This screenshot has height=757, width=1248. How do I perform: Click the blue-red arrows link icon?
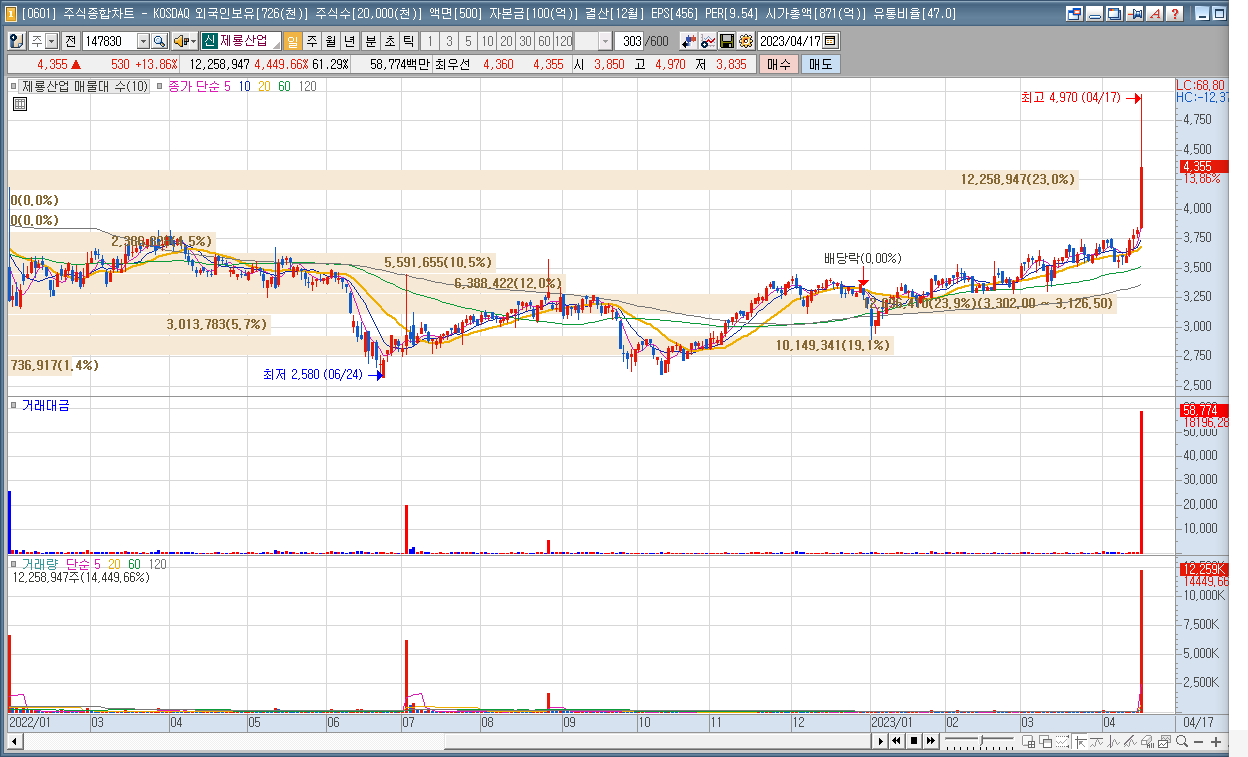click(688, 41)
